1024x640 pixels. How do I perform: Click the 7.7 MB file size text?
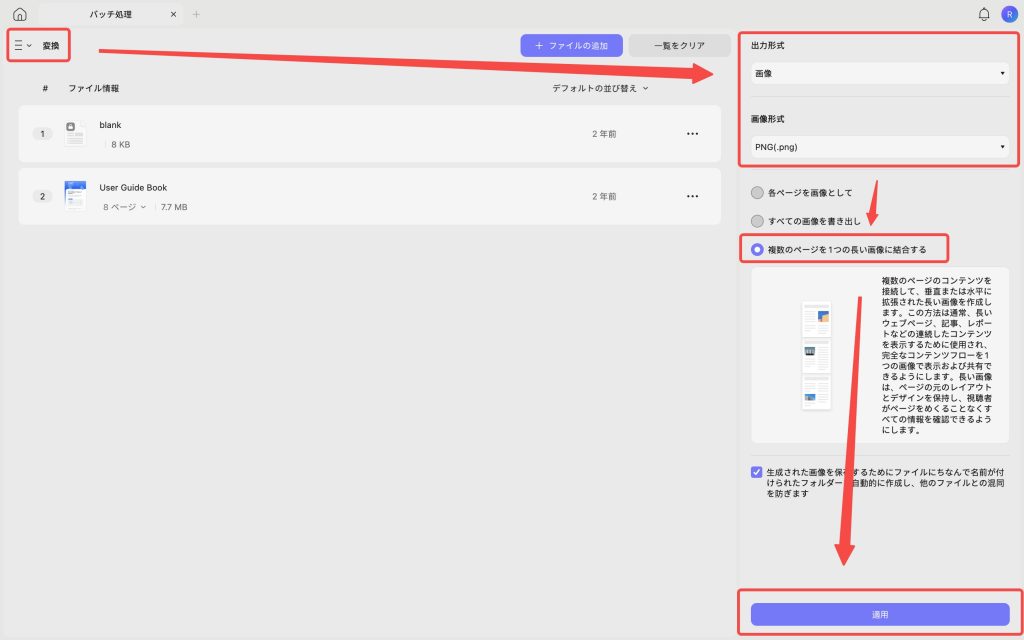point(174,207)
